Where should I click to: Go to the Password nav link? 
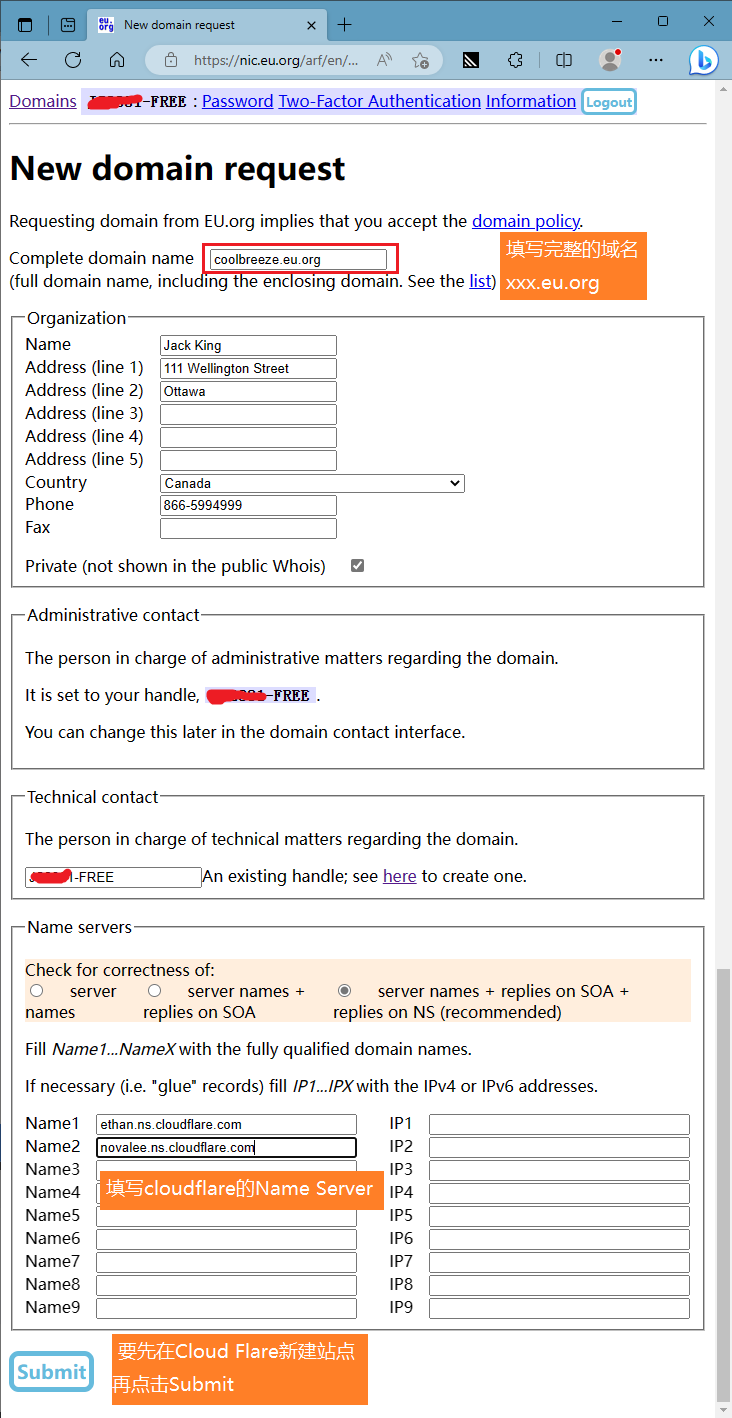(237, 101)
